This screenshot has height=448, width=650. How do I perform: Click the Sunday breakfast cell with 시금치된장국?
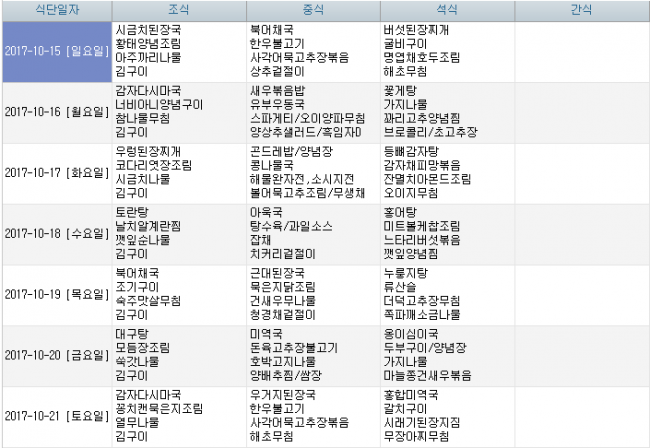[x=178, y=51]
